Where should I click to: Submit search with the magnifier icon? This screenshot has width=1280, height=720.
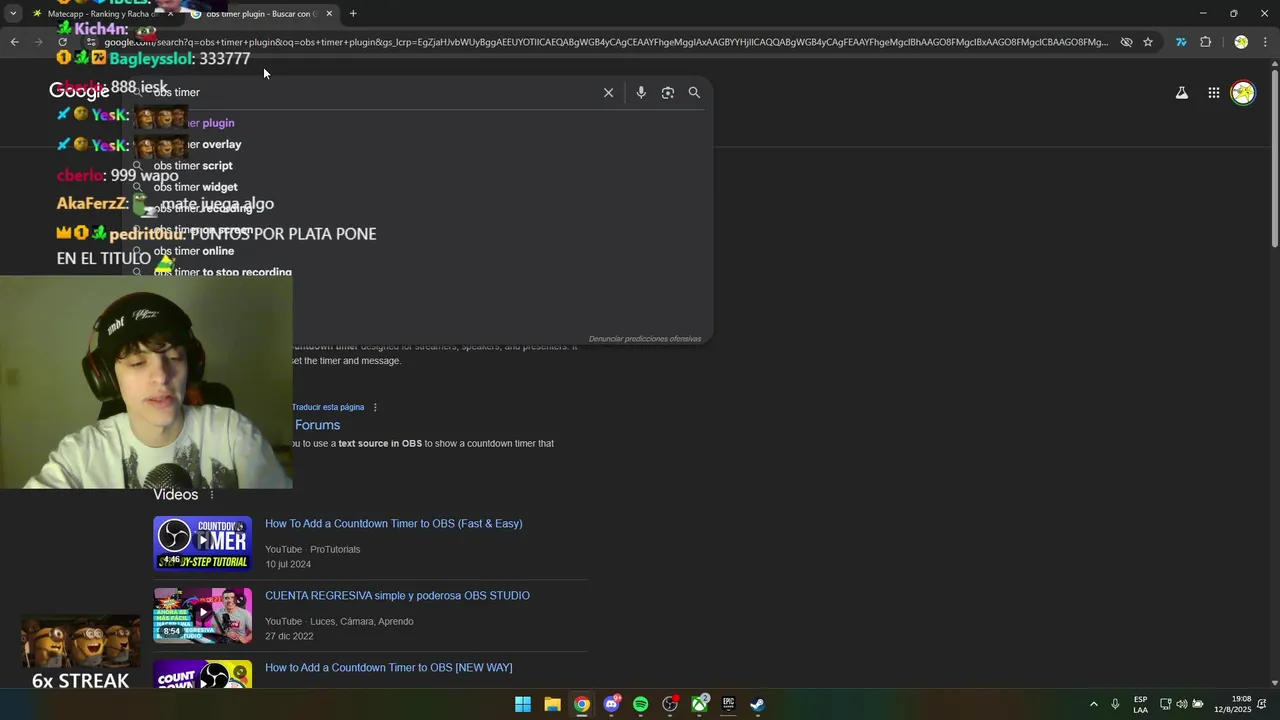(694, 92)
